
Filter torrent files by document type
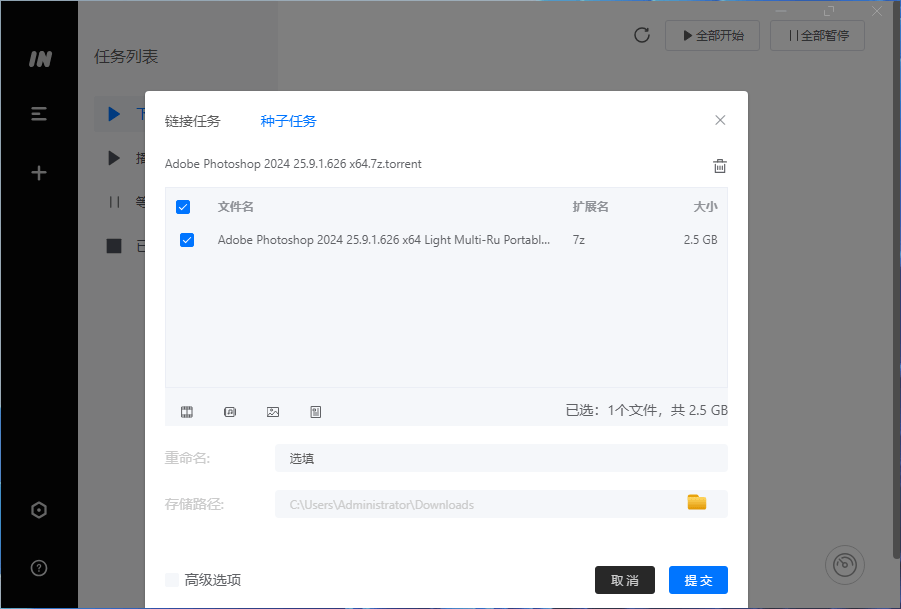(315, 411)
